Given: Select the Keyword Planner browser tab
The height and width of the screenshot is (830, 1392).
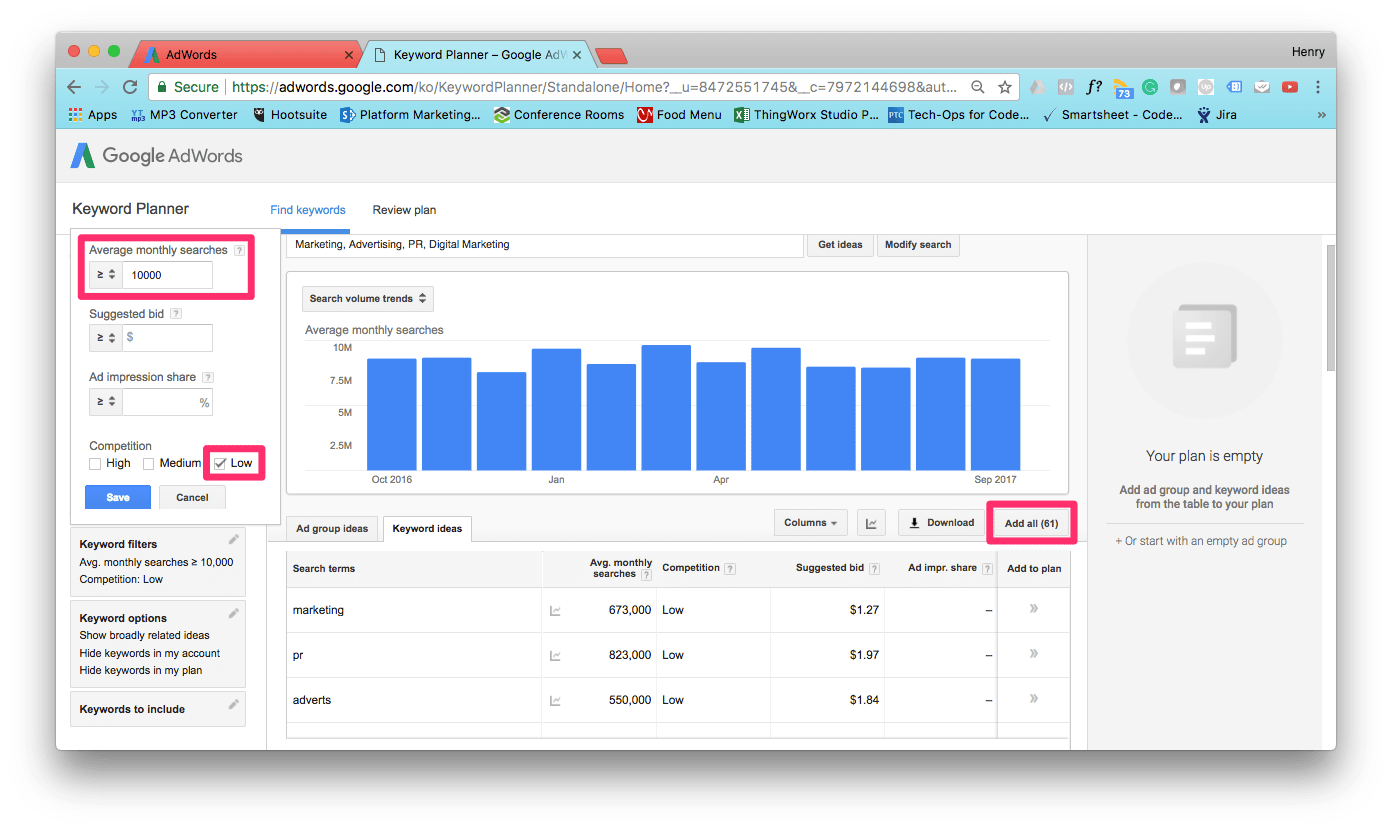Looking at the screenshot, I should 480,55.
